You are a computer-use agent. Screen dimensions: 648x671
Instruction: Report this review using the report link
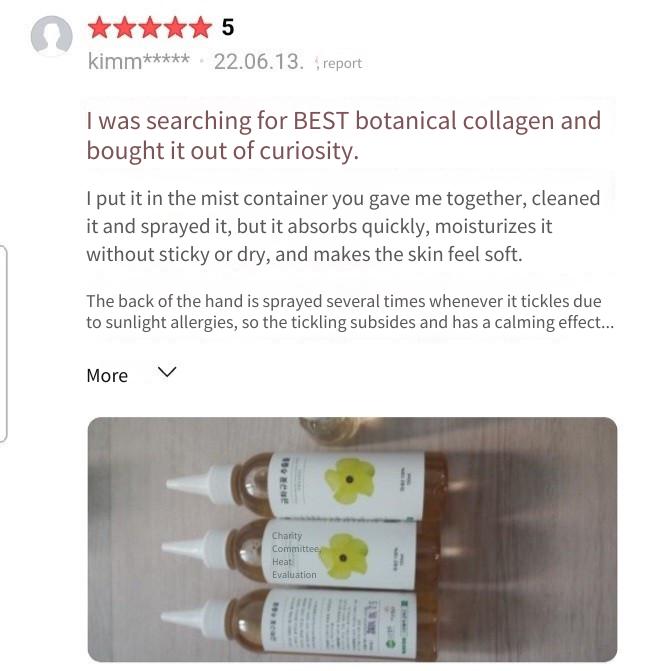342,63
